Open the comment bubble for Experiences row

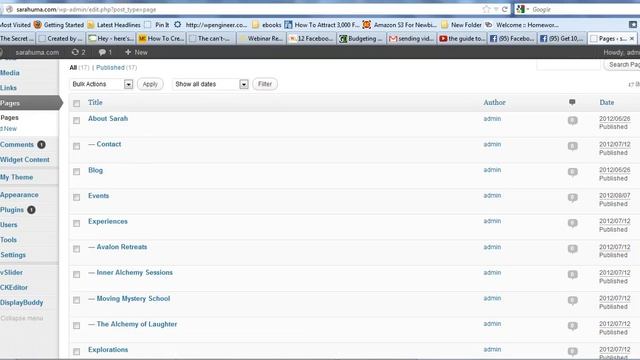[x=573, y=223]
